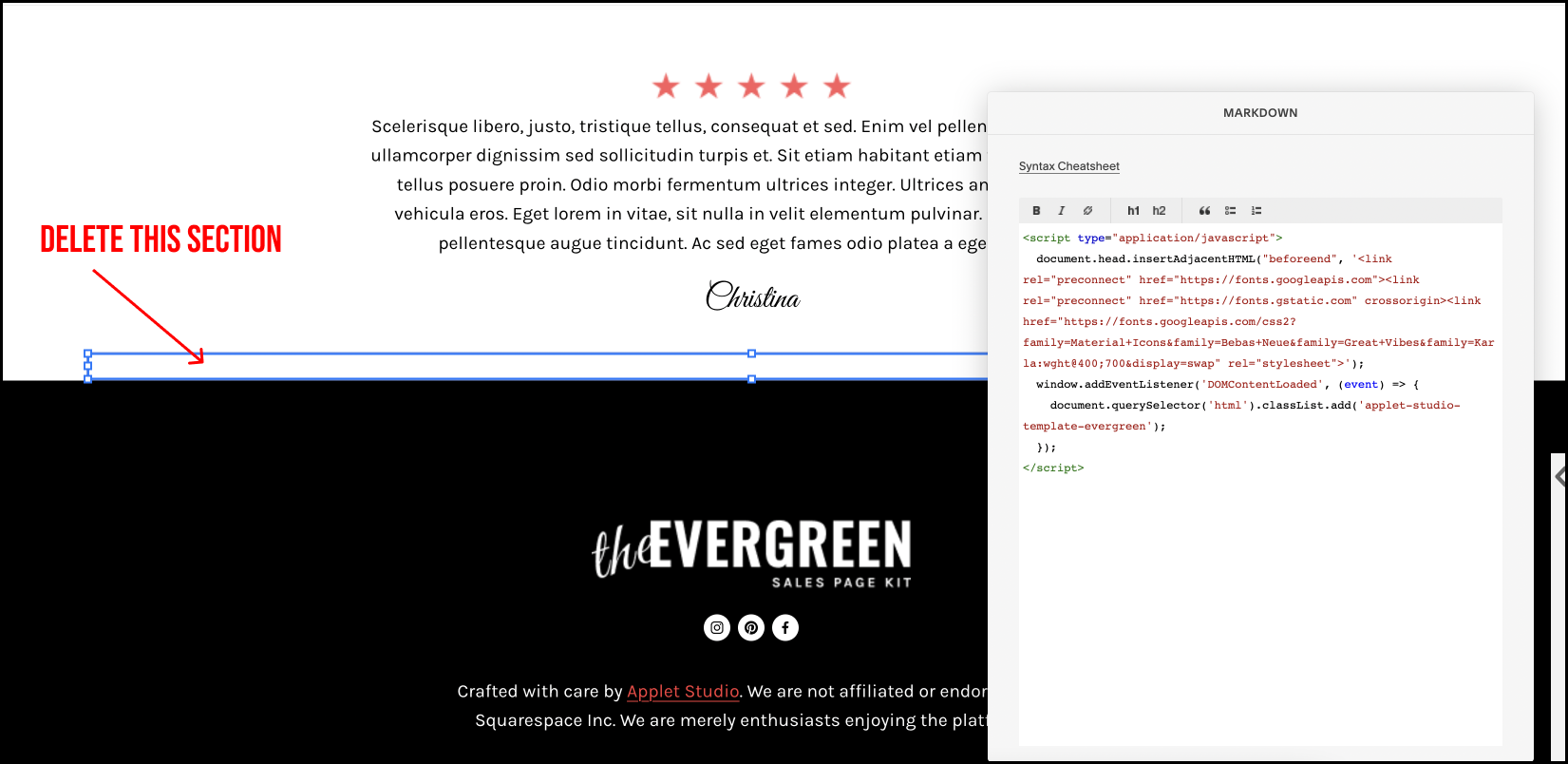
Task: Click the footer text 'Crafted with care by'
Action: tap(539, 692)
